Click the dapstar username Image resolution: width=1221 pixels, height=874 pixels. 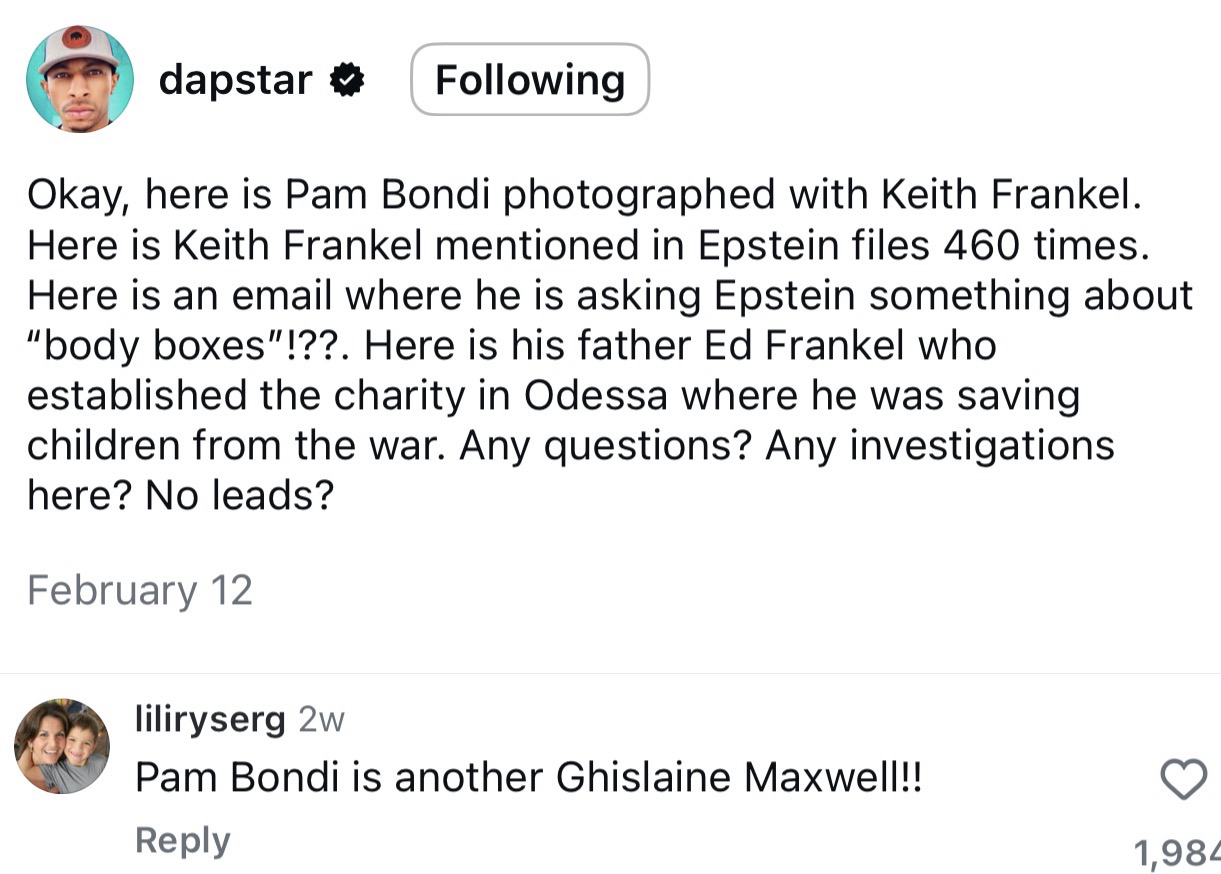(235, 79)
